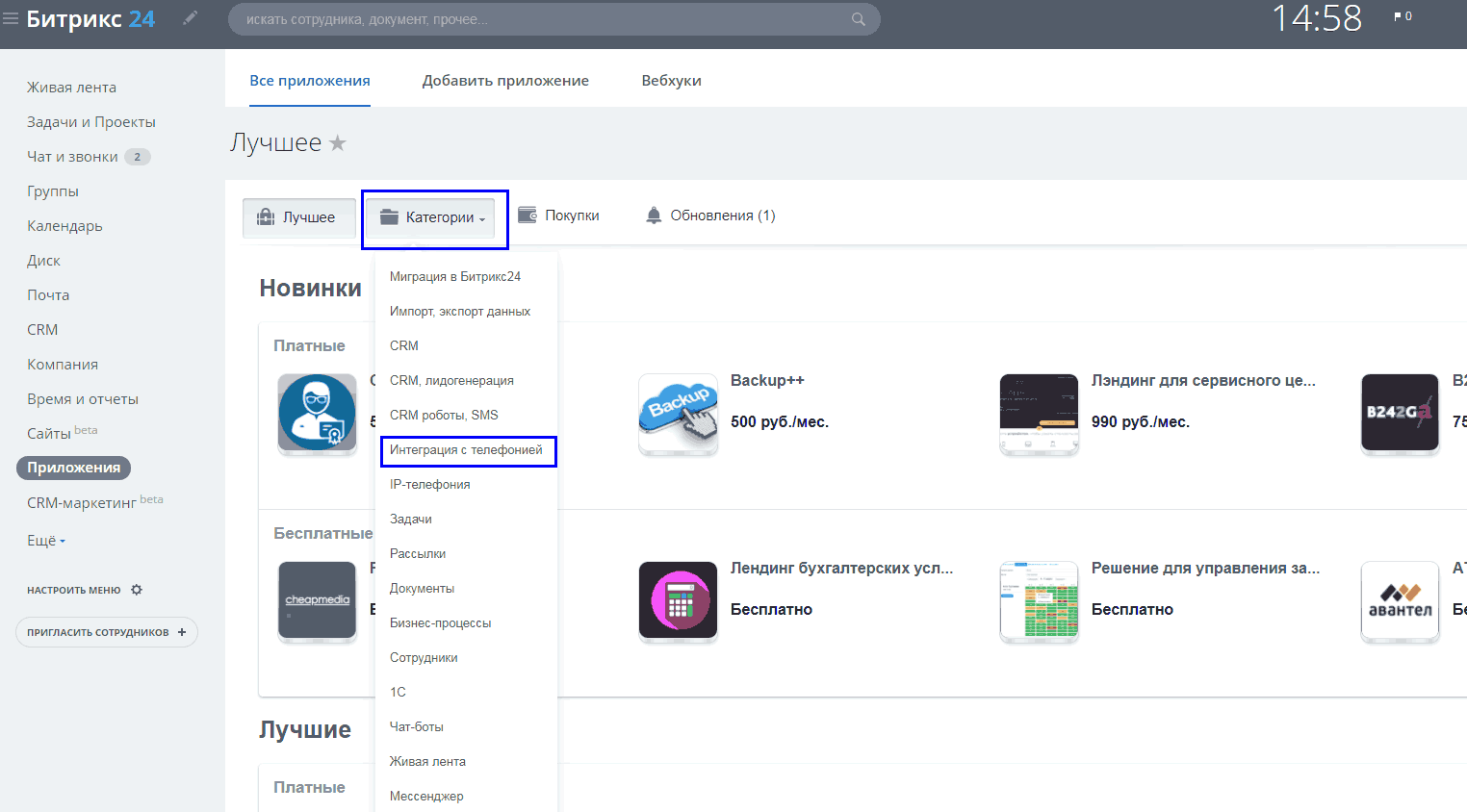Open the Backup++ app icon
The height and width of the screenshot is (812, 1467).
pos(678,414)
